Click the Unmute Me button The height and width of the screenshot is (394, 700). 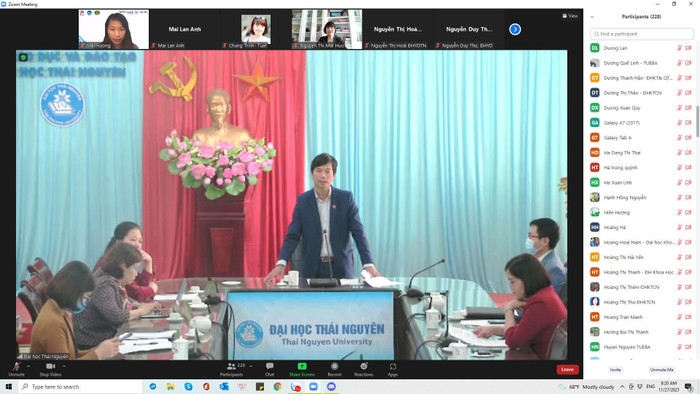(x=661, y=369)
